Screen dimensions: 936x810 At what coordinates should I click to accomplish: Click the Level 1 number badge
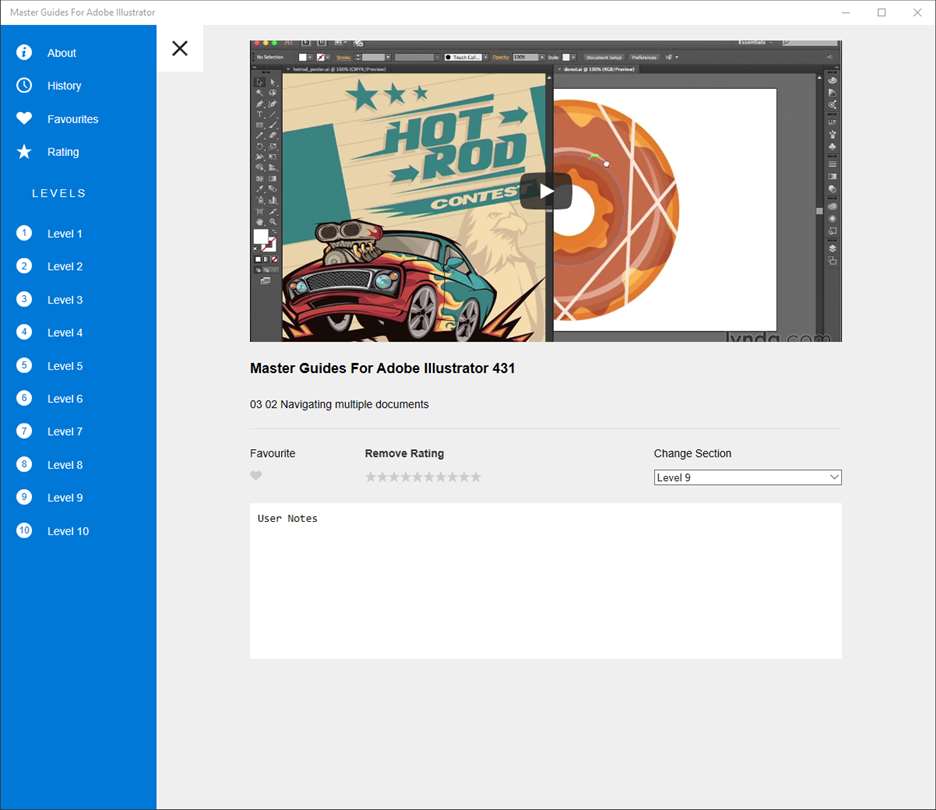(x=24, y=233)
